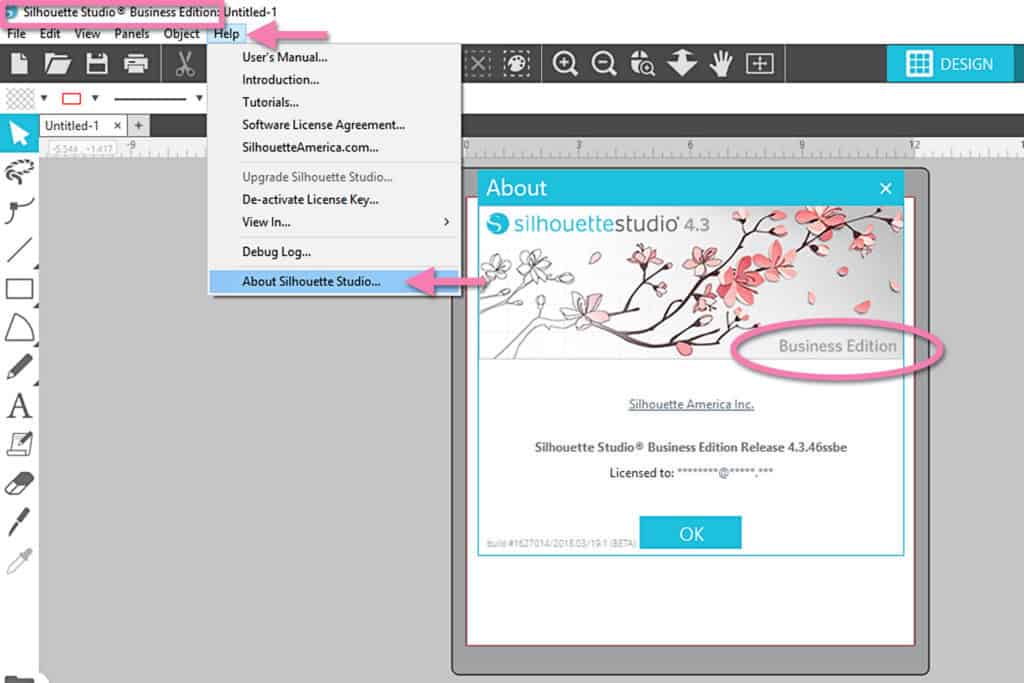
Task: Click the Help menu in the menu bar
Action: coord(227,34)
